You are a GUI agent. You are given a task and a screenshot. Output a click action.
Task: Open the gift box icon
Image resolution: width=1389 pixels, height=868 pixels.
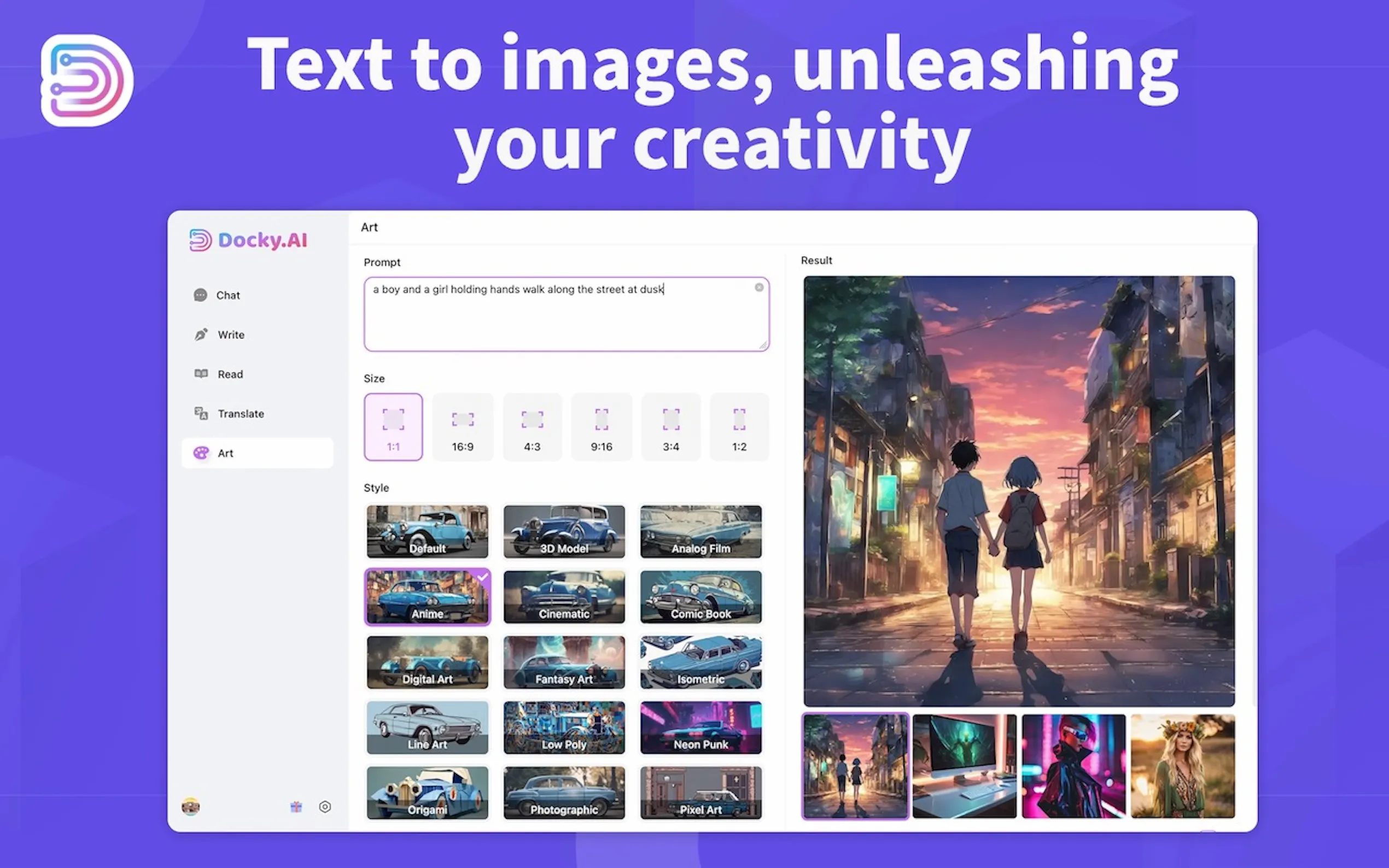(x=296, y=807)
